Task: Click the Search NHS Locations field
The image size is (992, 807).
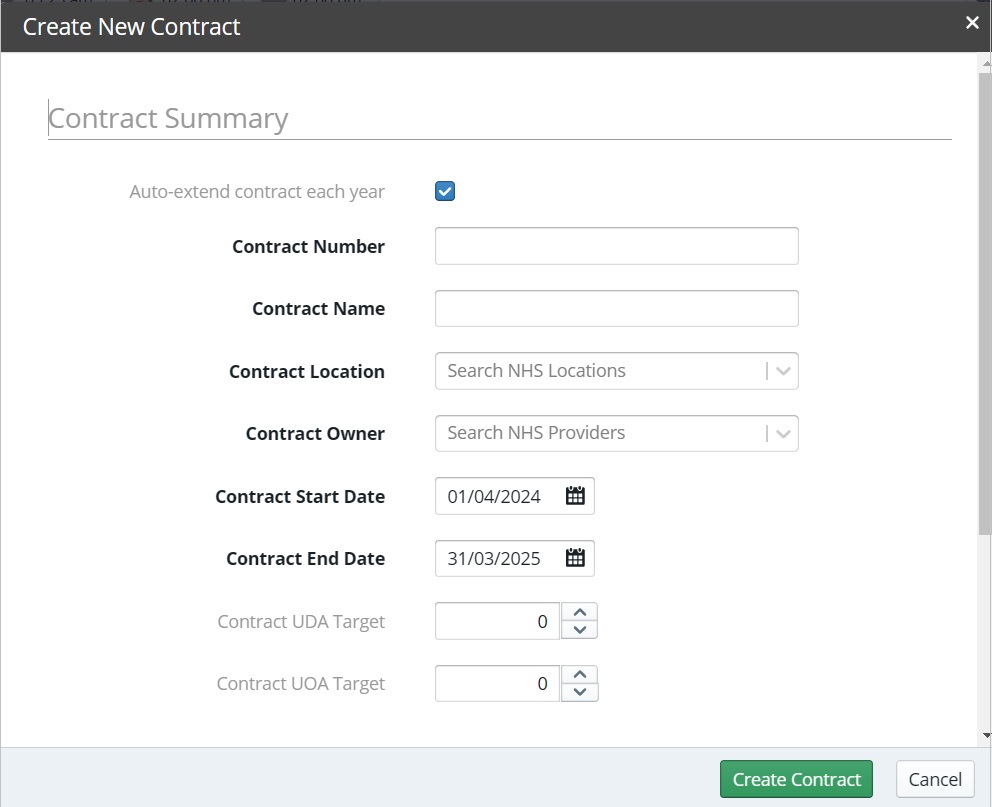Action: [600, 371]
